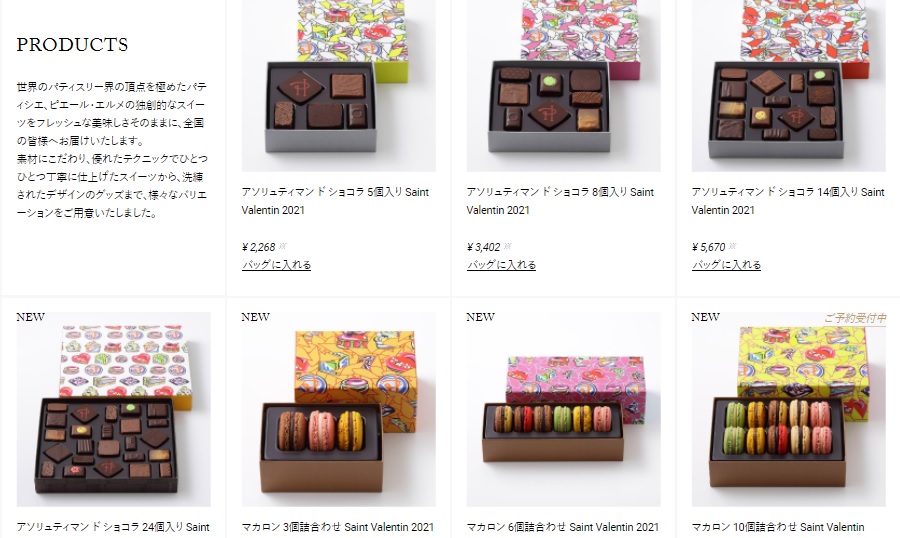The width and height of the screenshot is (900, 538).
Task: Open the 14-piece chocolate box image
Action: pyautogui.click(x=789, y=86)
